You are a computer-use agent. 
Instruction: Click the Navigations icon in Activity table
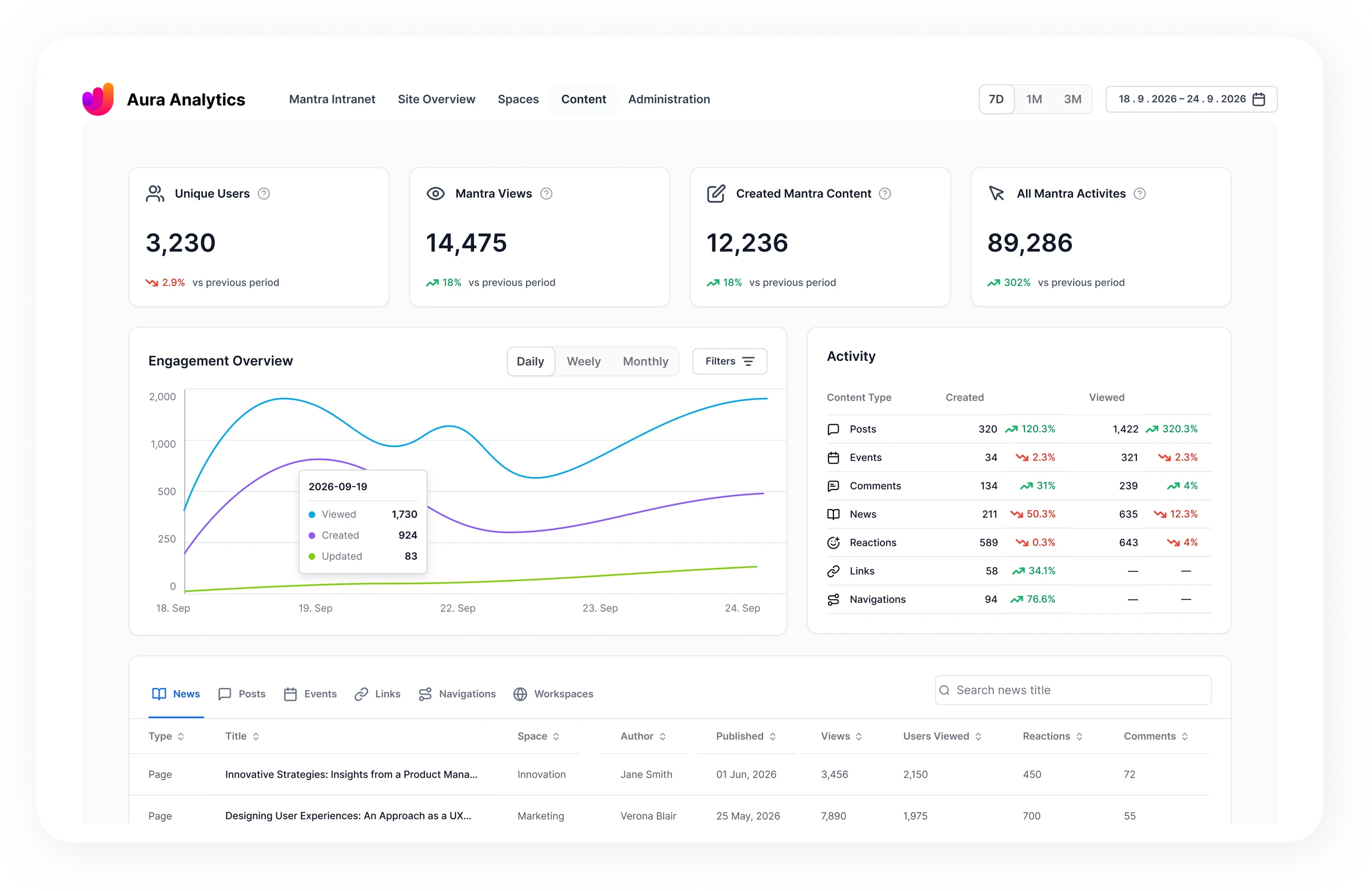(x=833, y=600)
